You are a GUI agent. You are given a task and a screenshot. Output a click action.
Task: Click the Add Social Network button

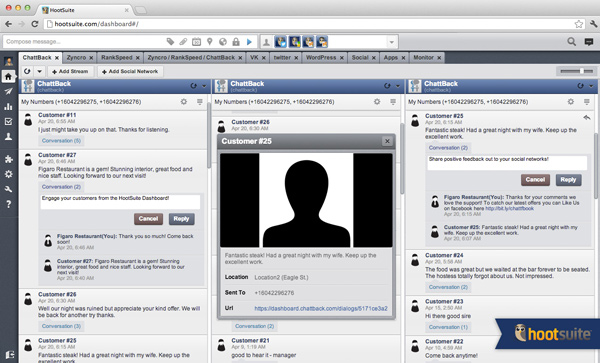pos(130,72)
